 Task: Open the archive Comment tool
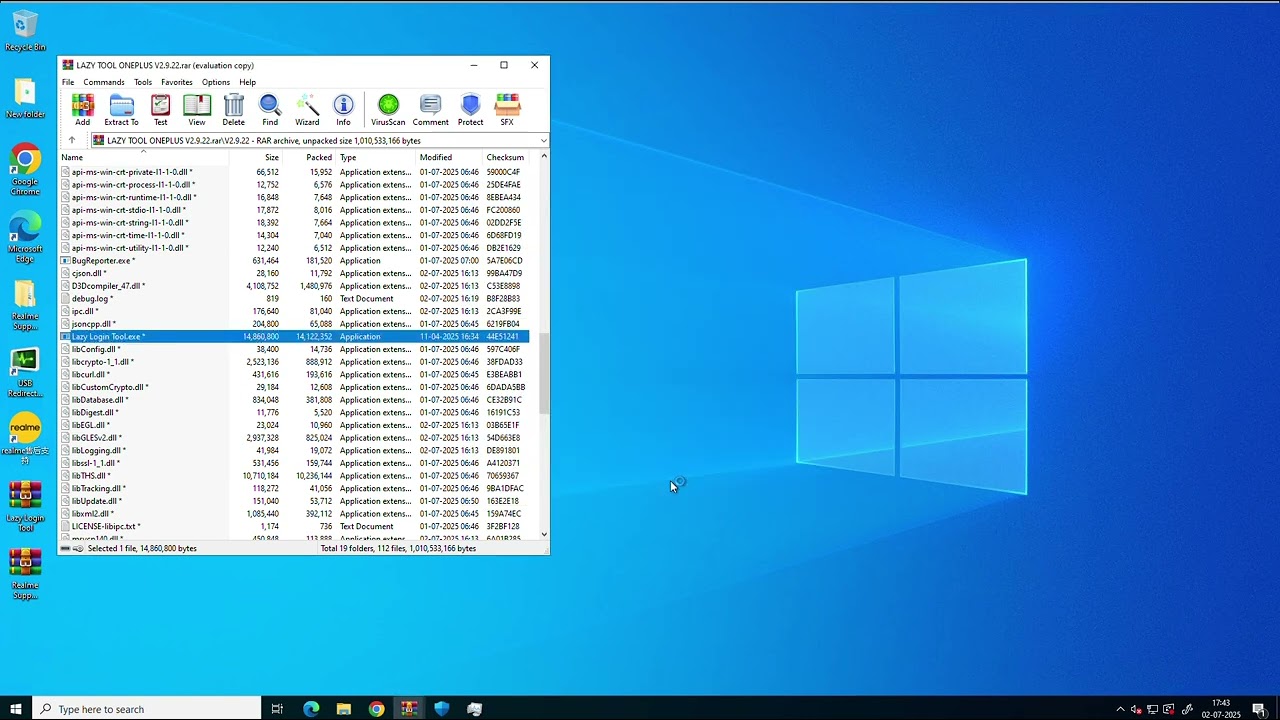[430, 110]
